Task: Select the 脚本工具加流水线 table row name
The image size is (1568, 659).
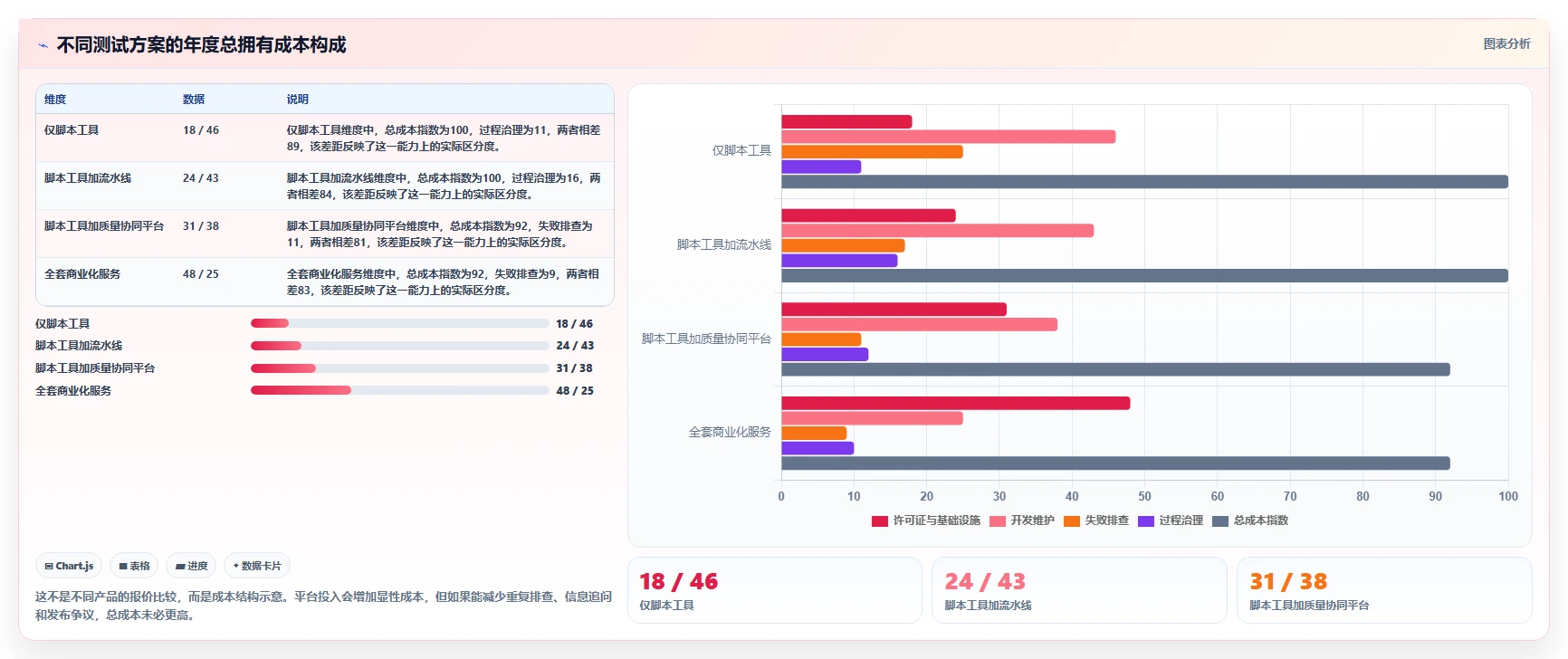Action: pyautogui.click(x=88, y=178)
